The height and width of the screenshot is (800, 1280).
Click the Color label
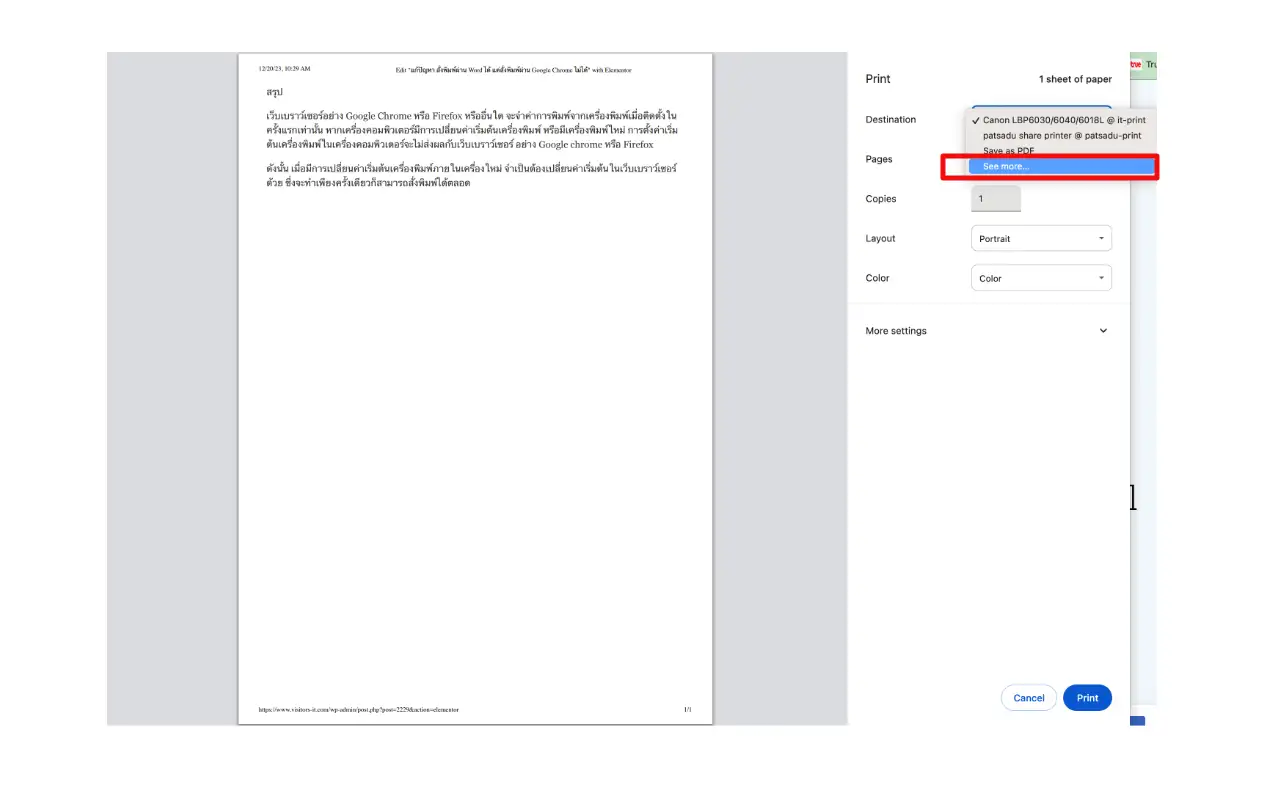click(x=877, y=278)
